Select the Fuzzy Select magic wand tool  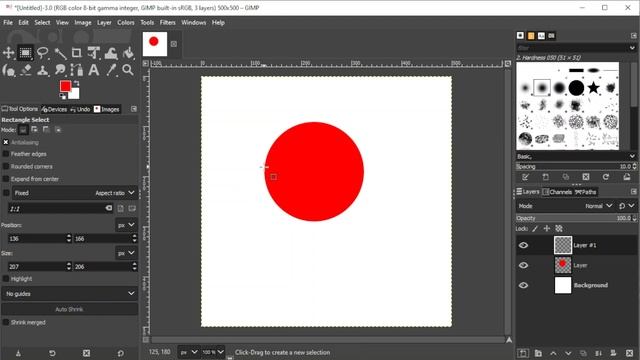tap(60, 53)
